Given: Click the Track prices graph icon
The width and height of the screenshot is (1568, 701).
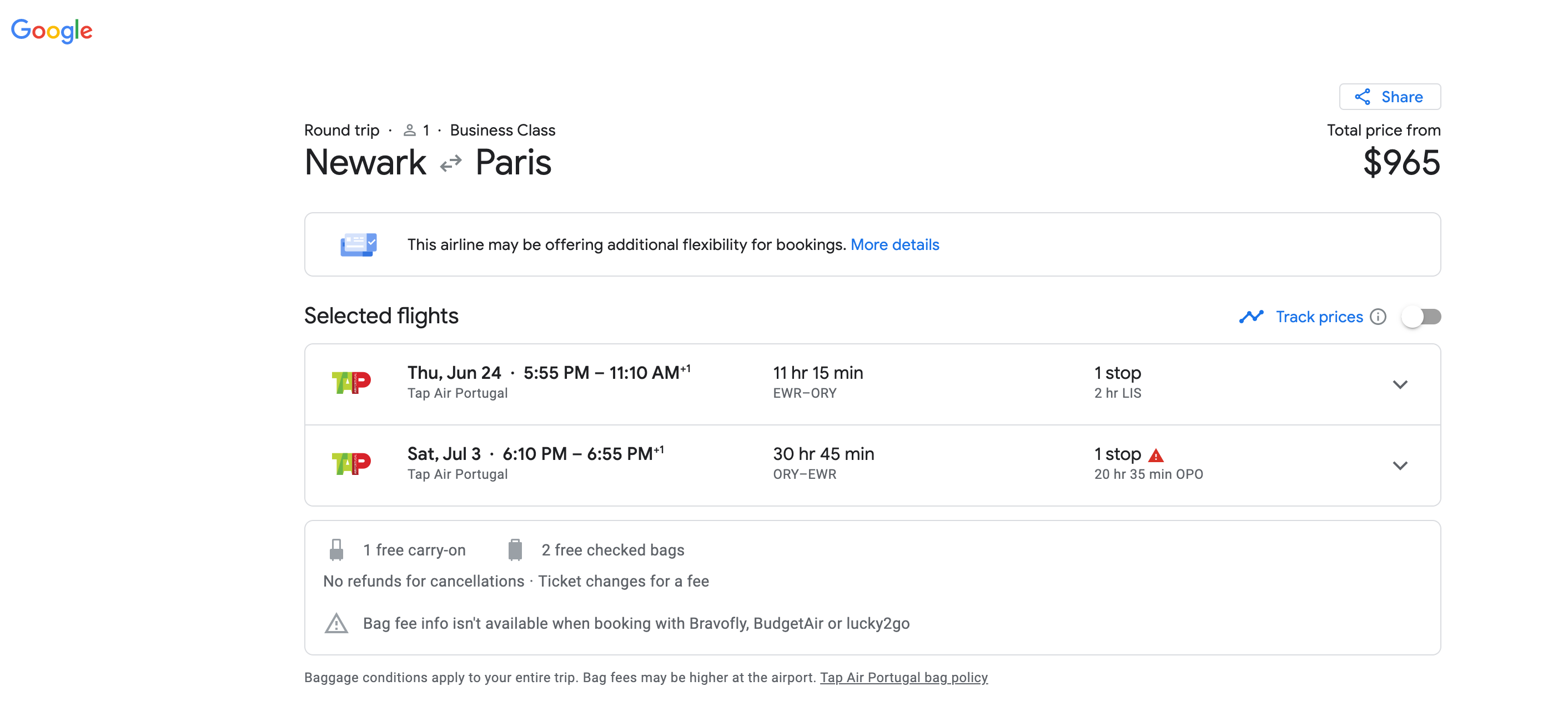Looking at the screenshot, I should 1251,317.
